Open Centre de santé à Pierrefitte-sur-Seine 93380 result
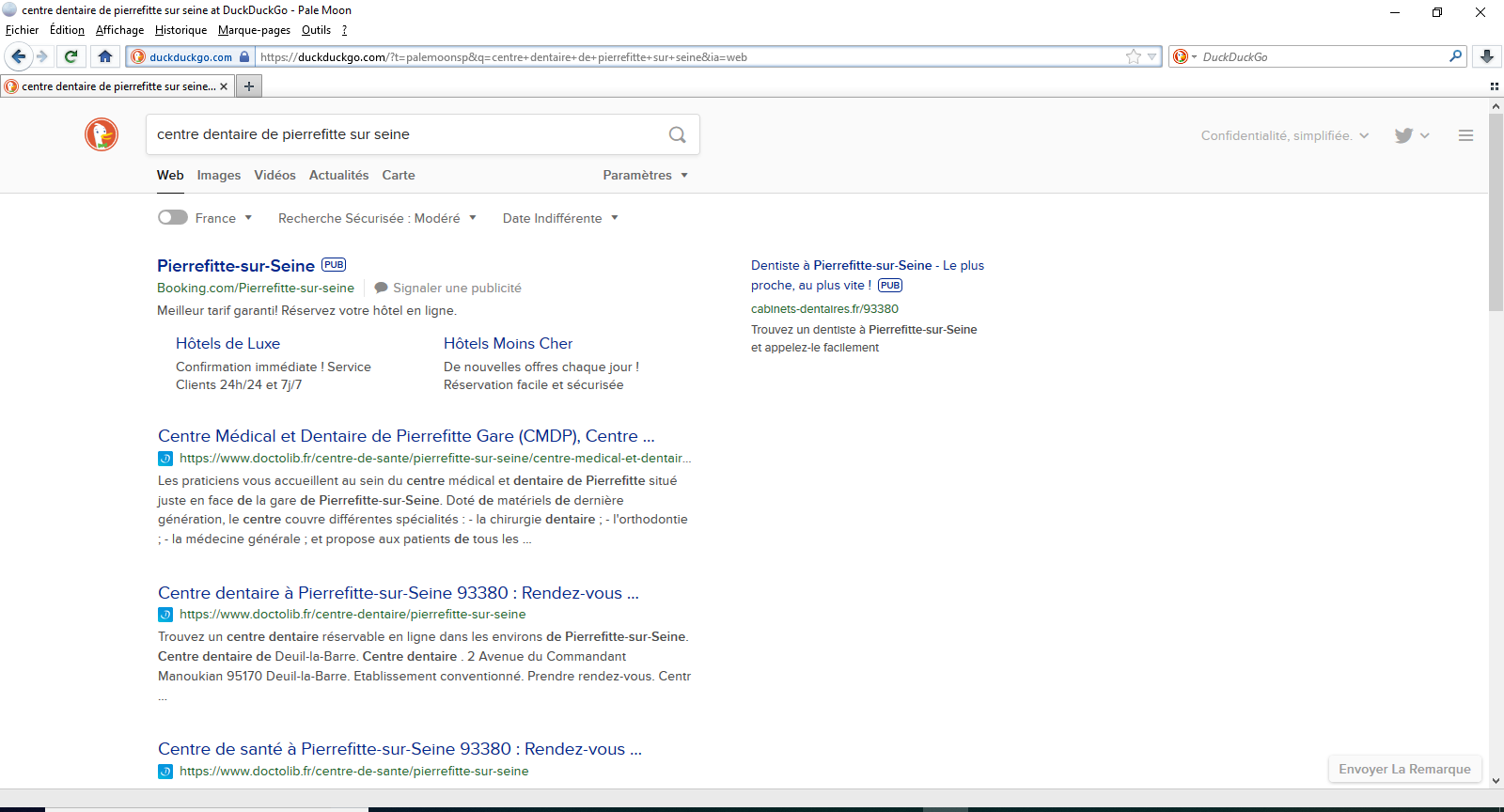 [x=399, y=749]
